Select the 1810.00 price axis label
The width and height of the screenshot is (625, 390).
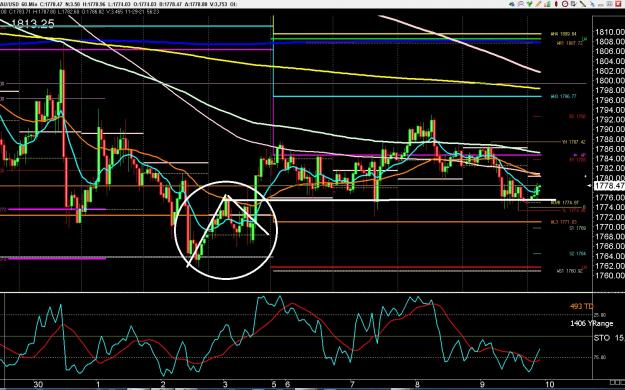pyautogui.click(x=609, y=32)
